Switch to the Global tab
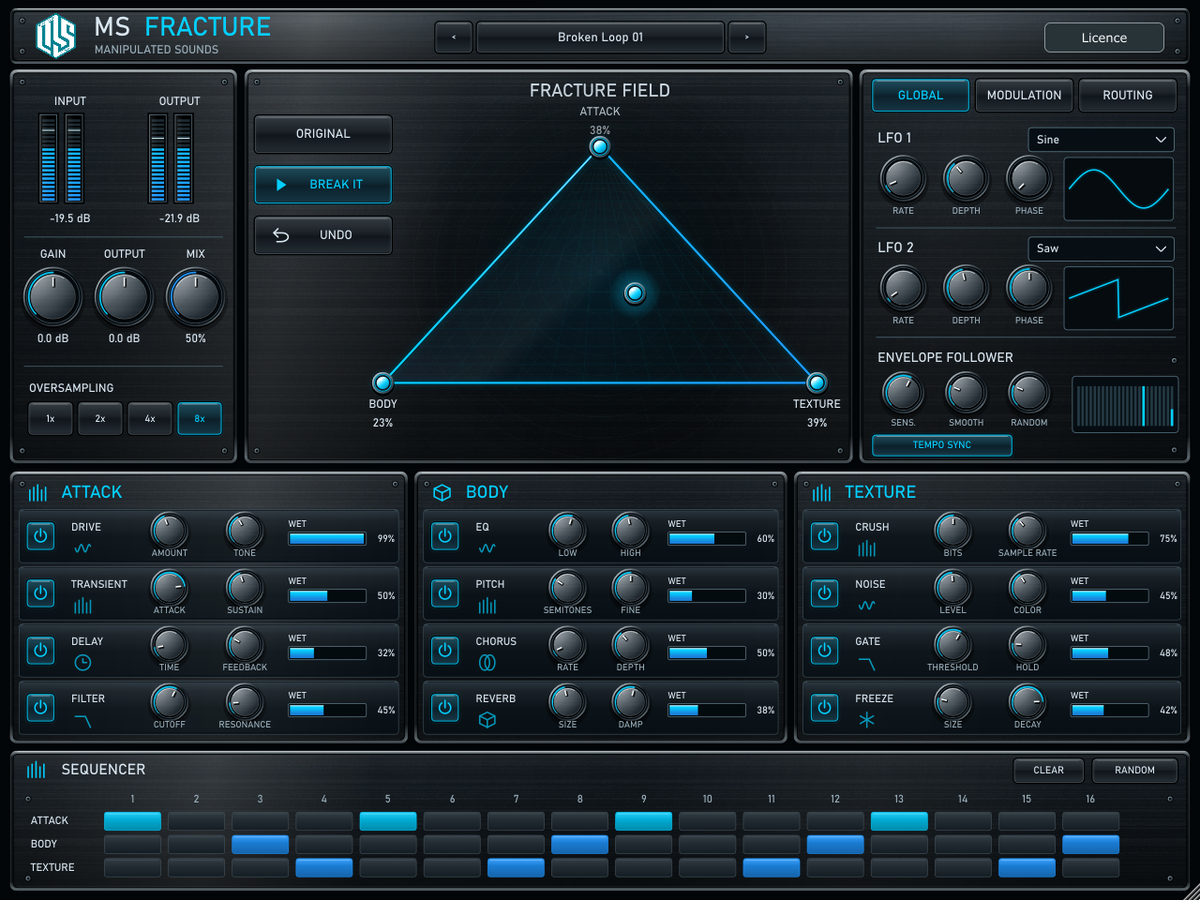The image size is (1200, 900). tap(920, 95)
